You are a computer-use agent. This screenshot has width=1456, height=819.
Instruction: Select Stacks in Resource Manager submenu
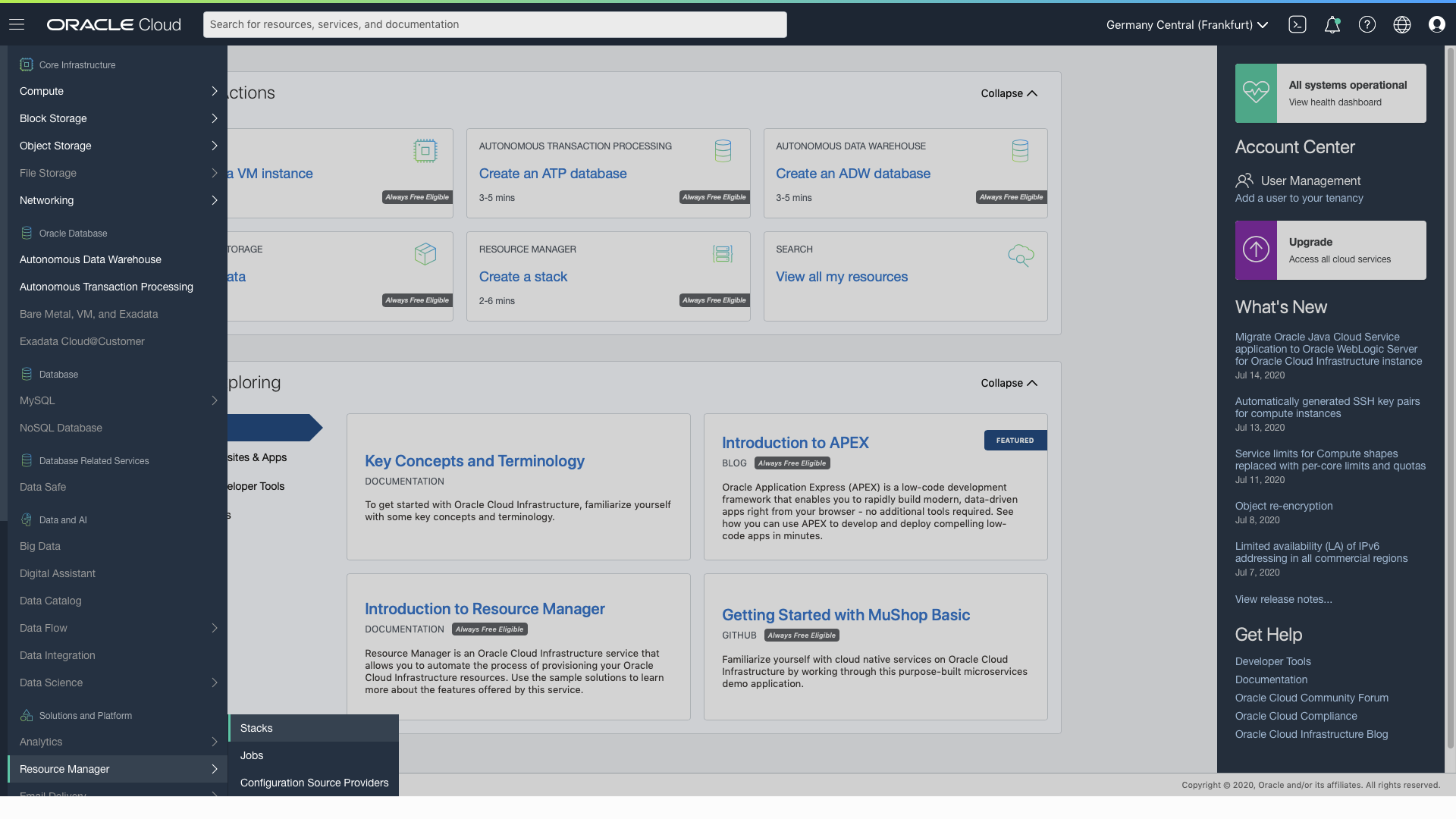point(256,728)
